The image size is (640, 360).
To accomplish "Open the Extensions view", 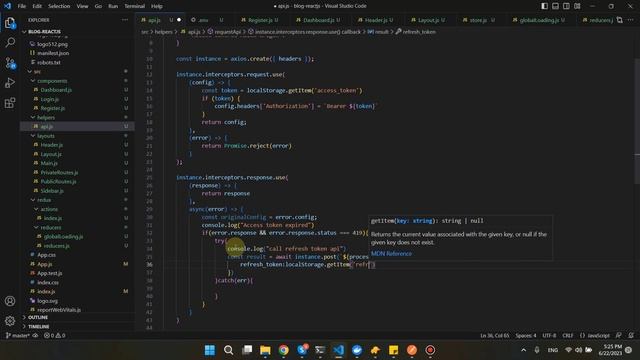I will 10,102.
